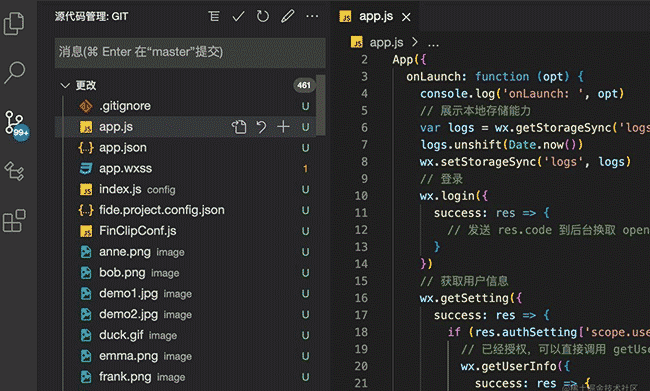Collapse the 更改 changes section

click(65, 85)
